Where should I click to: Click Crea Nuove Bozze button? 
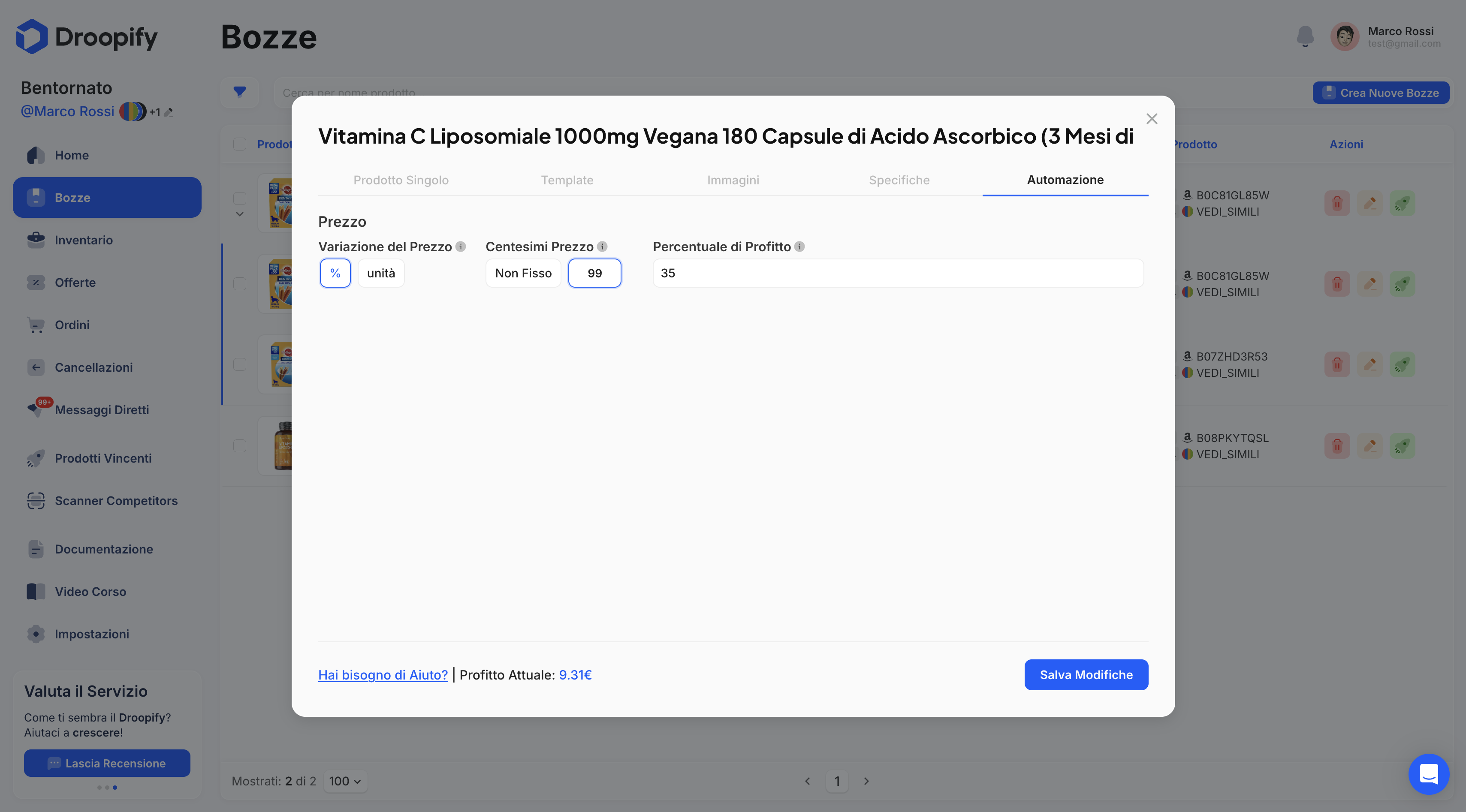1381,93
